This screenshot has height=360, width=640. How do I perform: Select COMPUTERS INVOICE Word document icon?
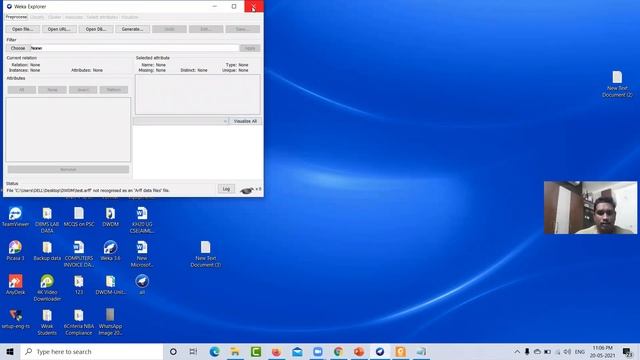79,253
